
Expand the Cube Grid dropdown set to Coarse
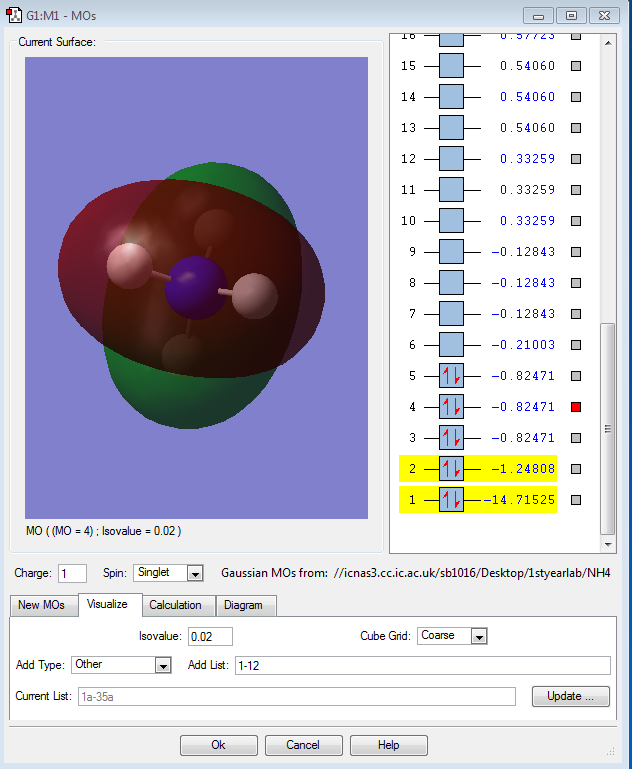tap(478, 636)
